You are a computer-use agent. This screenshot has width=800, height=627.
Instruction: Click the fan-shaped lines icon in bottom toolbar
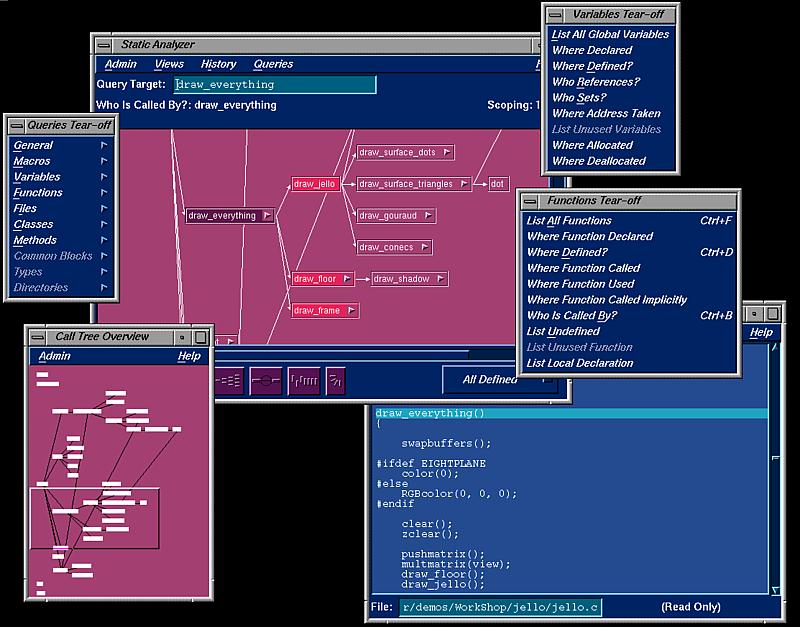click(x=336, y=380)
